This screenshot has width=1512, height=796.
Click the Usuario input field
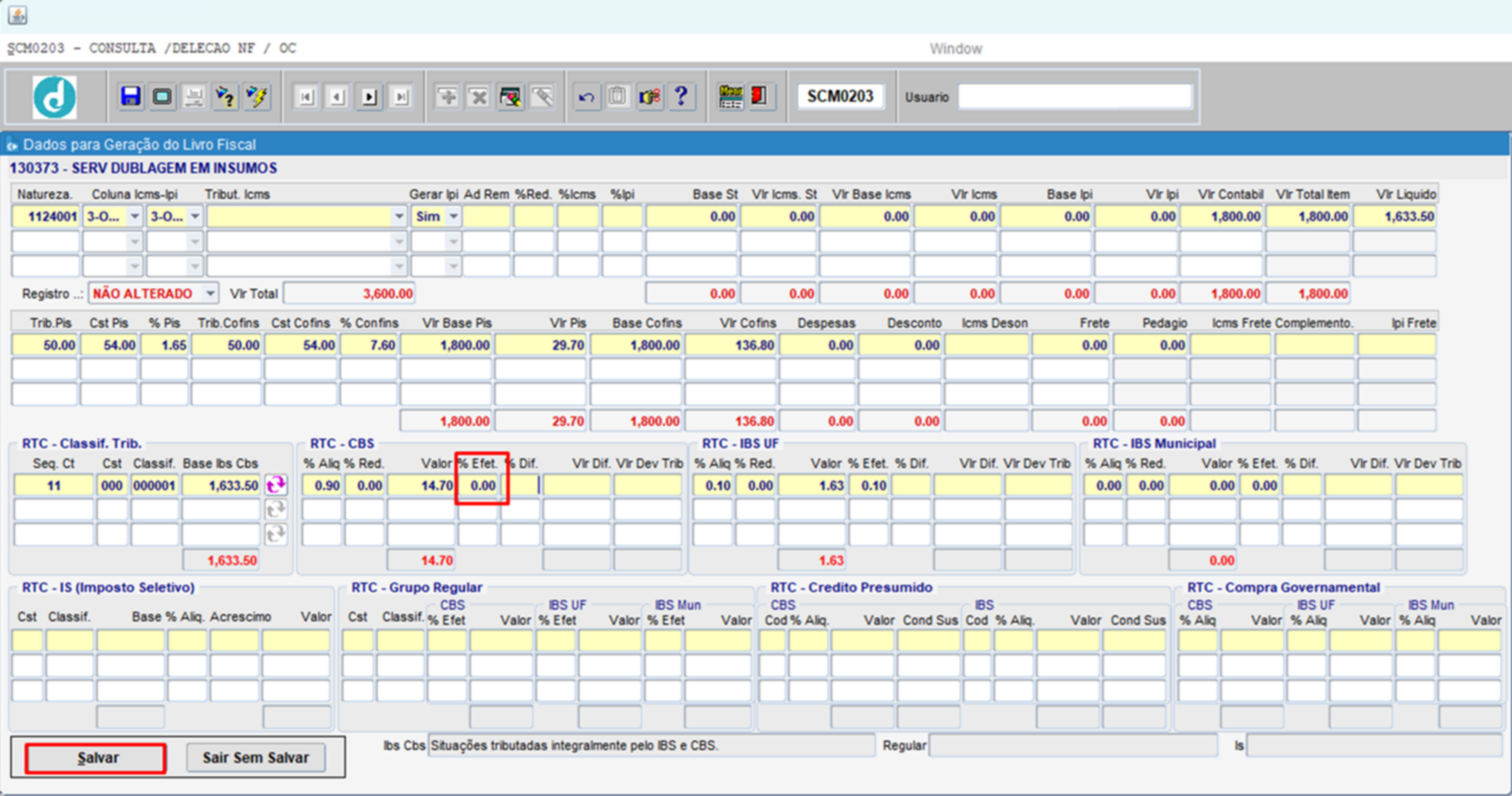(x=1074, y=97)
